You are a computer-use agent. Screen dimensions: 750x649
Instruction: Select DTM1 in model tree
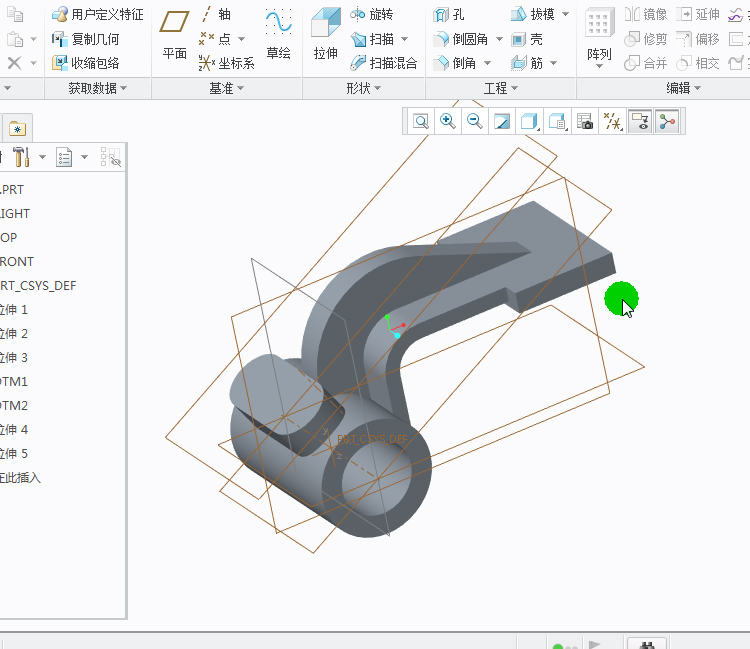14,382
